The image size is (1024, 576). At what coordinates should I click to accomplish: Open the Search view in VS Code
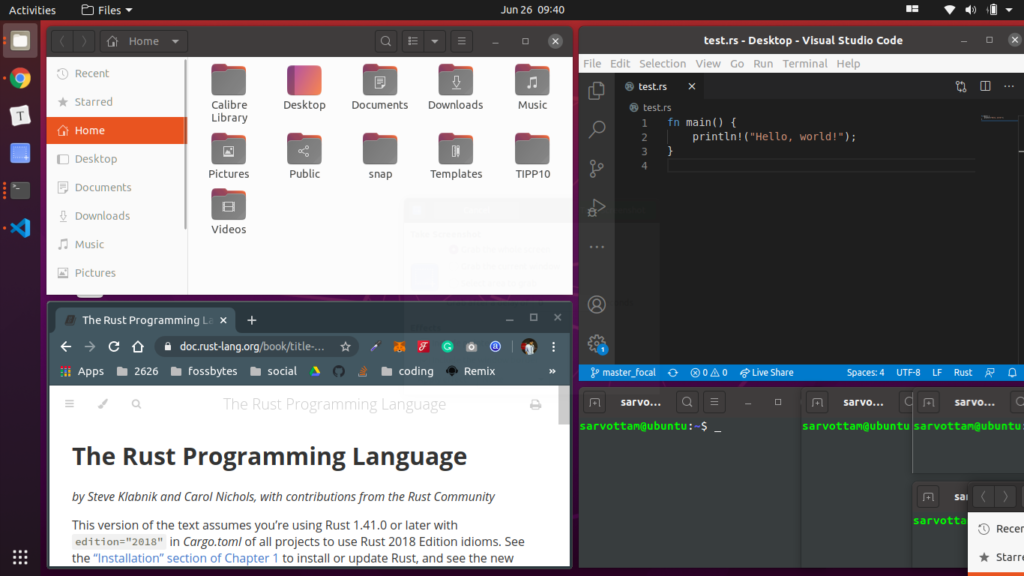(596, 128)
